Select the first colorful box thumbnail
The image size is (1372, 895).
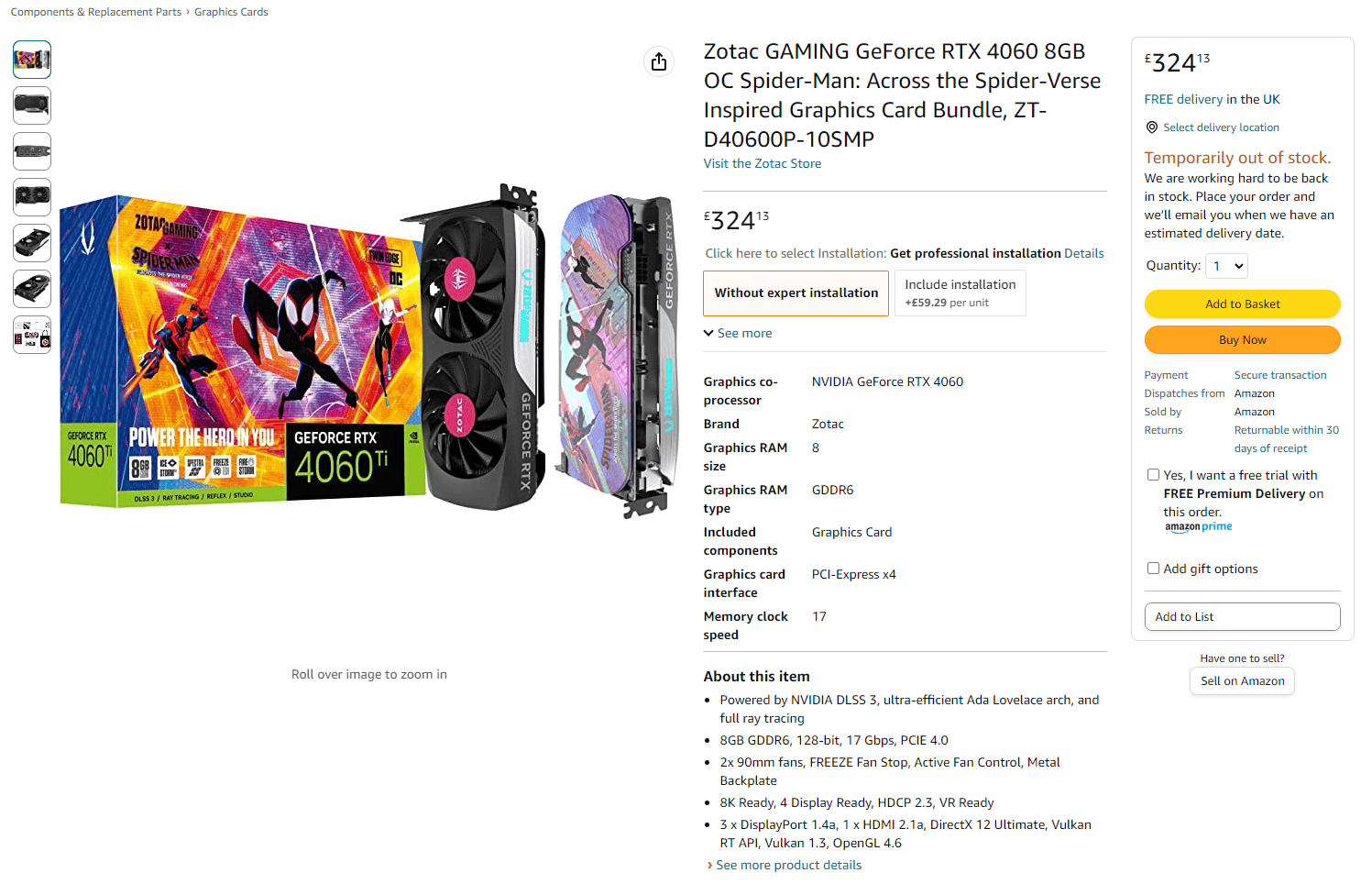click(x=32, y=60)
